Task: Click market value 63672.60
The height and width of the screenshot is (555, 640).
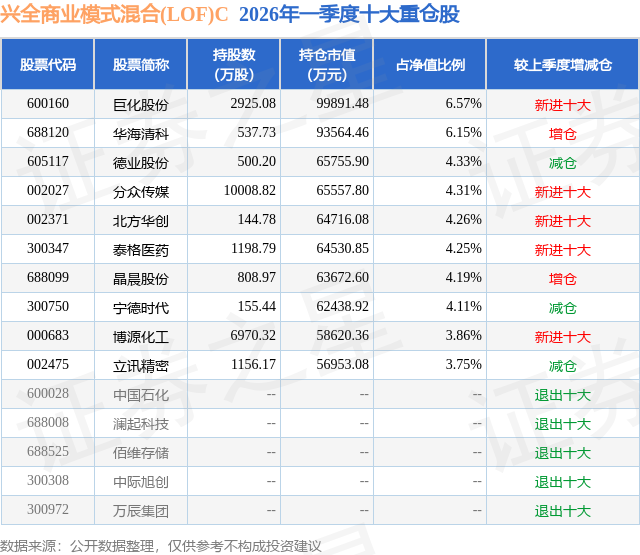Action: [x=342, y=278]
